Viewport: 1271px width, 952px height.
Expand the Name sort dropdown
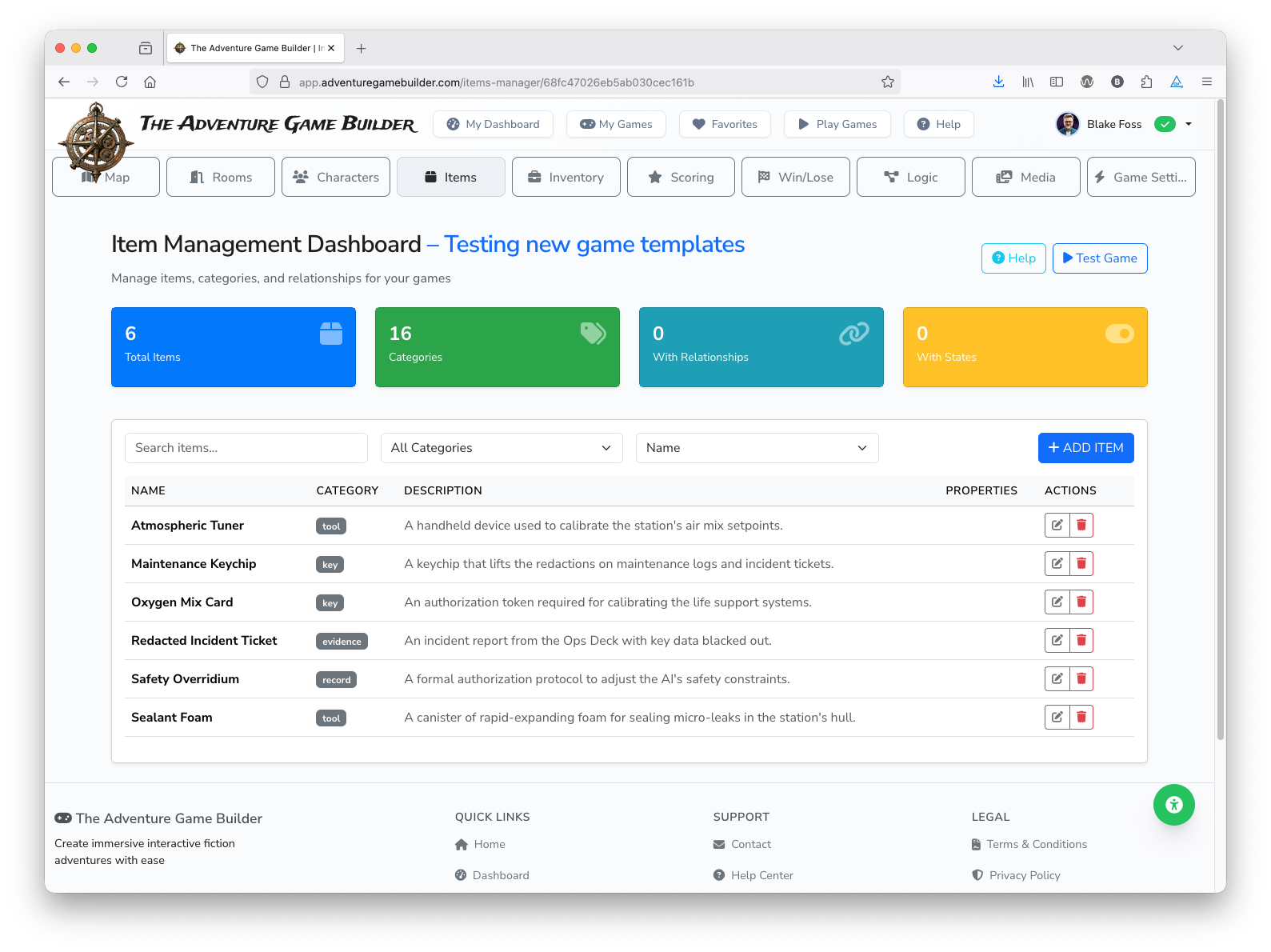coord(757,448)
